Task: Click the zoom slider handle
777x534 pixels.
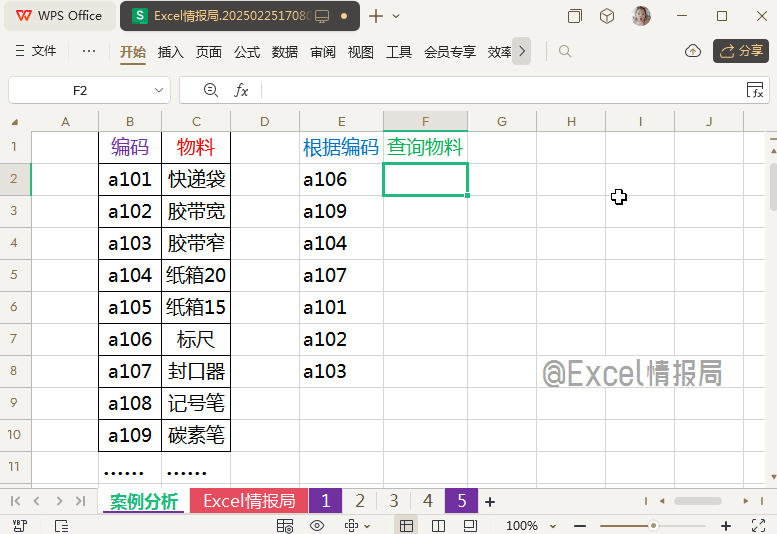Action: pyautogui.click(x=654, y=526)
